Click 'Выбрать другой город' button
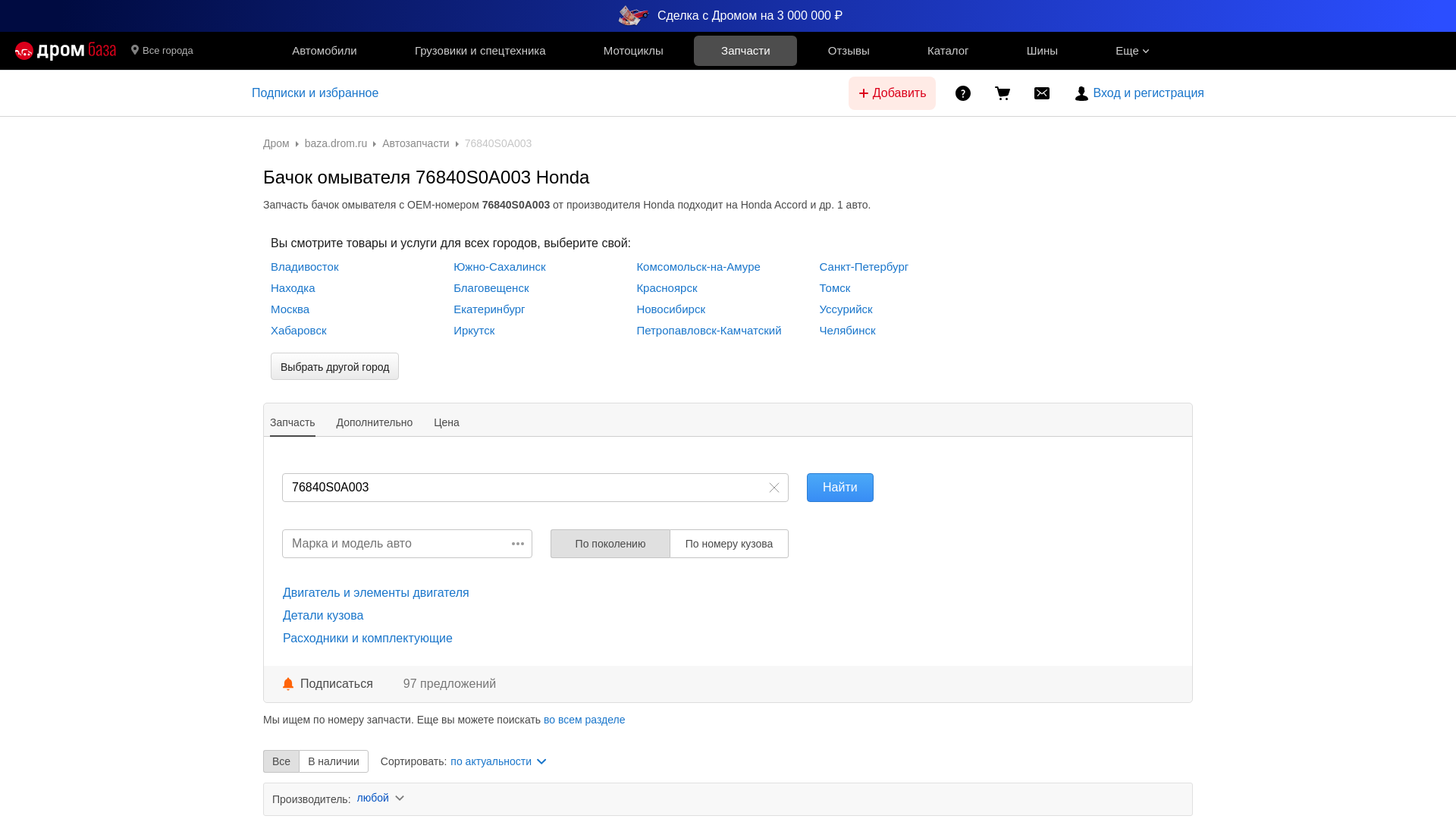 tap(334, 366)
